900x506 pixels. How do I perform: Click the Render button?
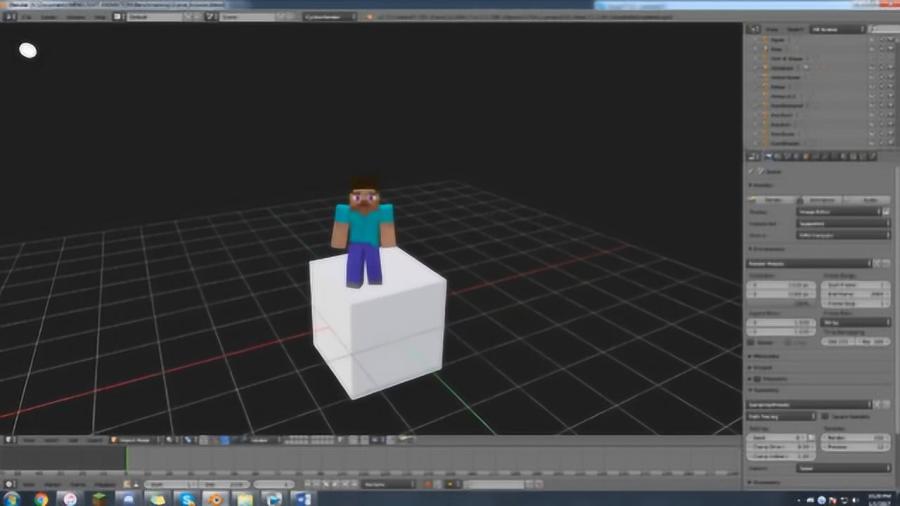tap(772, 200)
